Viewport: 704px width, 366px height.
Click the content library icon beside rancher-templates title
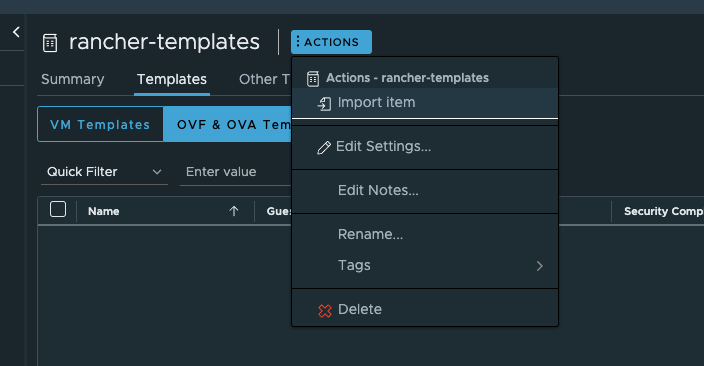click(x=50, y=43)
